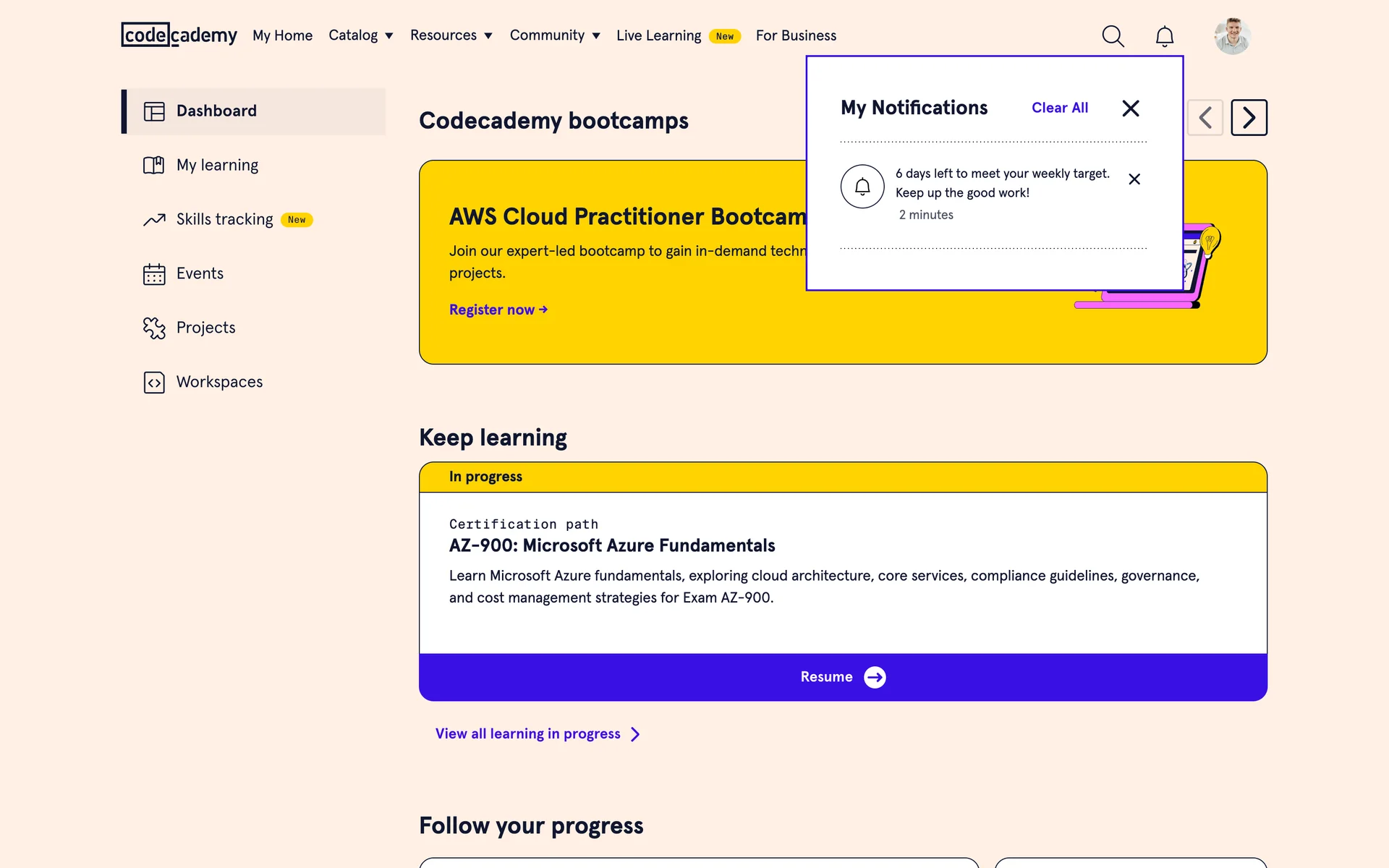
Task: Click the search magnifier icon
Action: [1113, 36]
